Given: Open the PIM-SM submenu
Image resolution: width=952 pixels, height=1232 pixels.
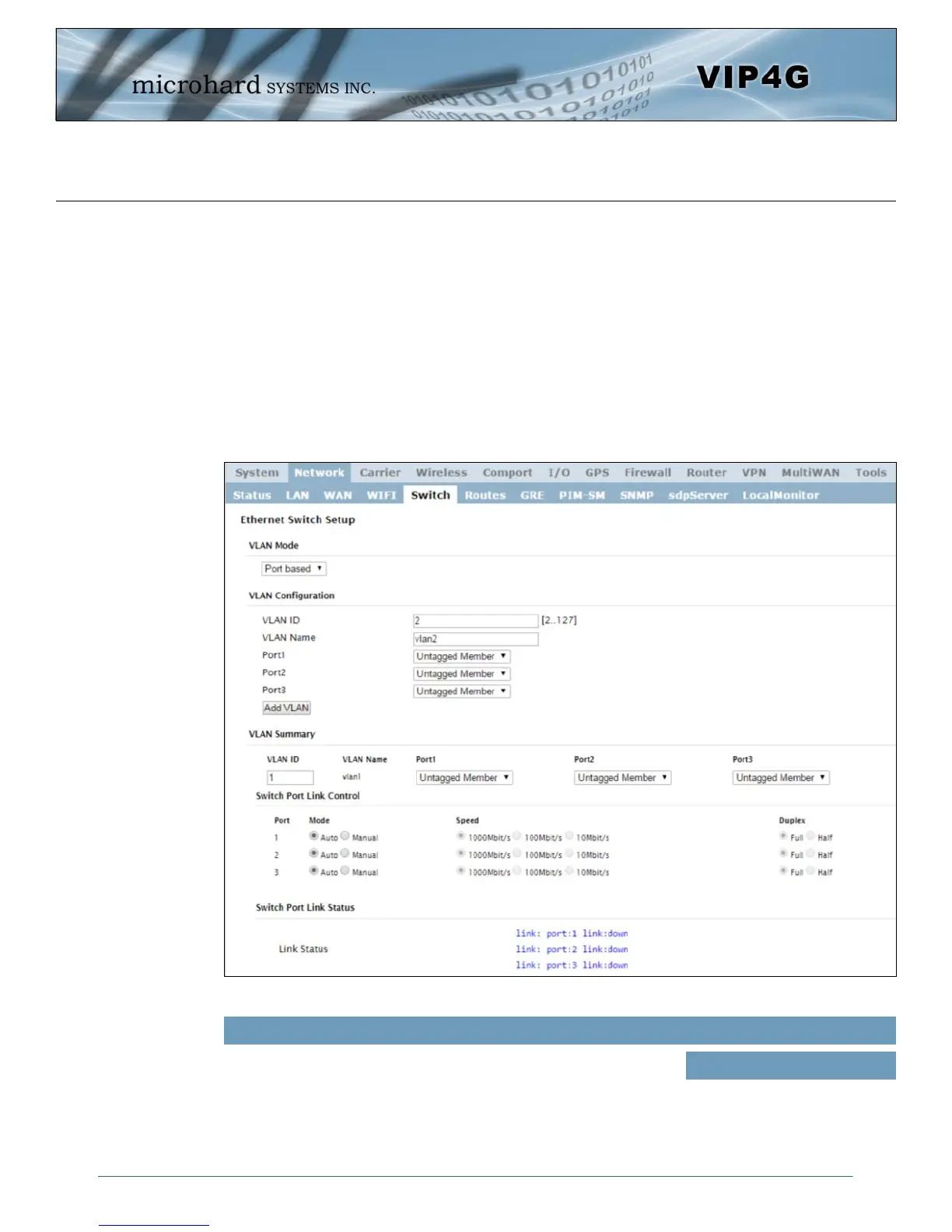Looking at the screenshot, I should pyautogui.click(x=582, y=495).
